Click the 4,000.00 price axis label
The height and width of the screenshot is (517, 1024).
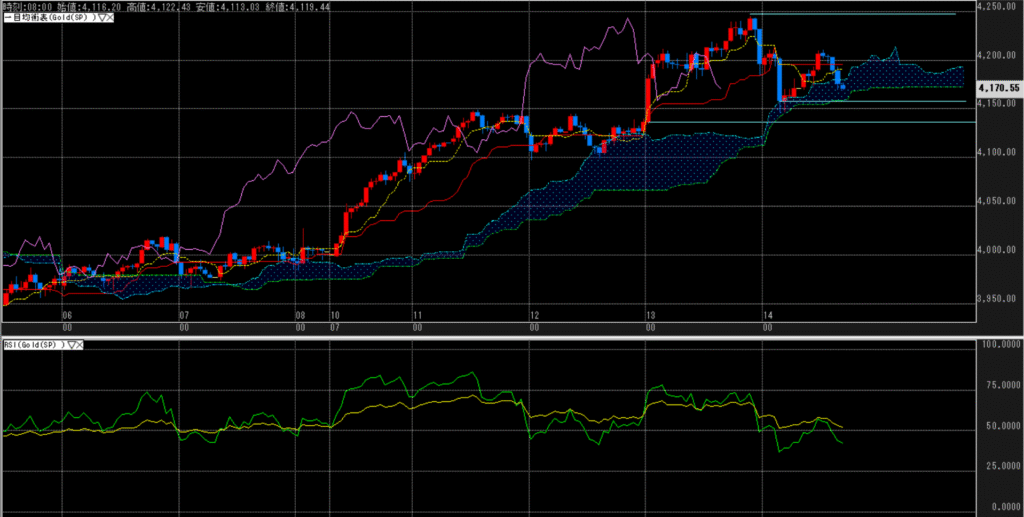tap(1001, 250)
